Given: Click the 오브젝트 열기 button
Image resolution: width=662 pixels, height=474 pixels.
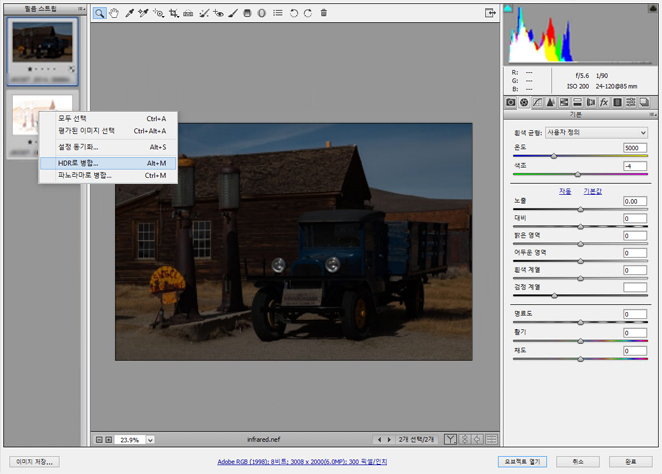Looking at the screenshot, I should coord(523,462).
